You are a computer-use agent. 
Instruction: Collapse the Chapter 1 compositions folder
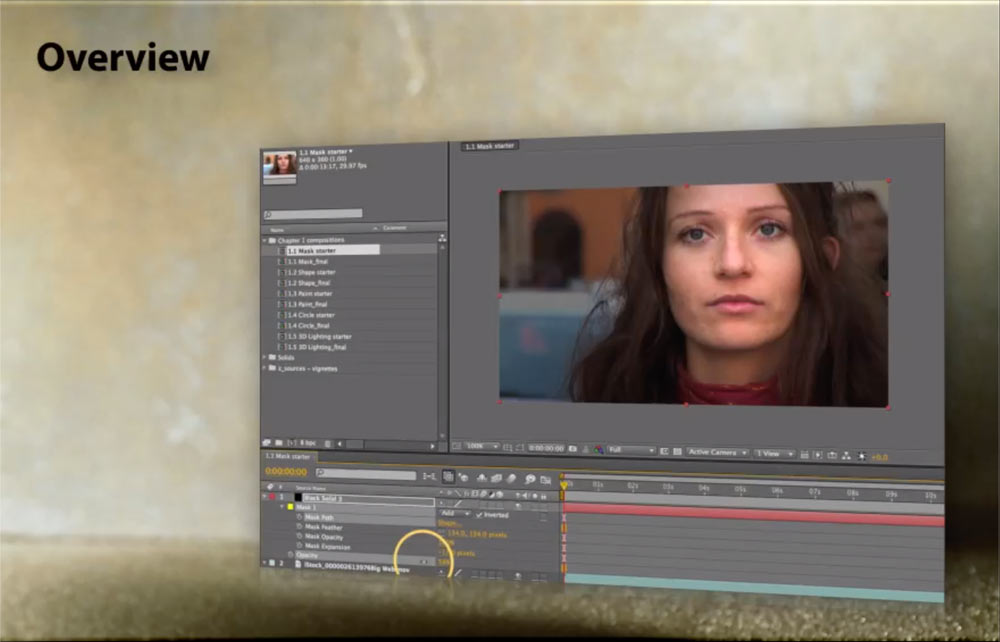tap(265, 240)
